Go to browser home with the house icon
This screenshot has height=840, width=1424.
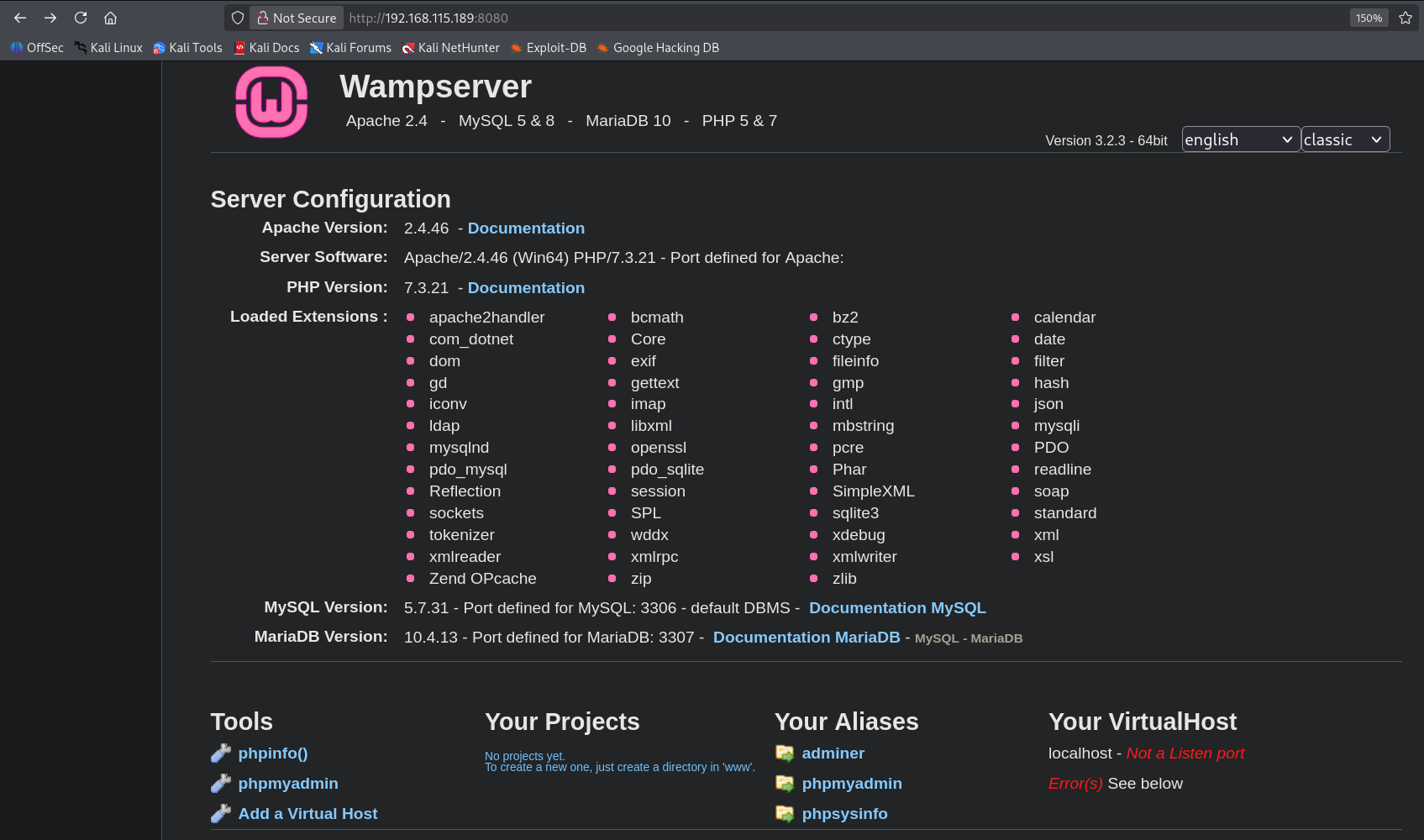coord(110,18)
